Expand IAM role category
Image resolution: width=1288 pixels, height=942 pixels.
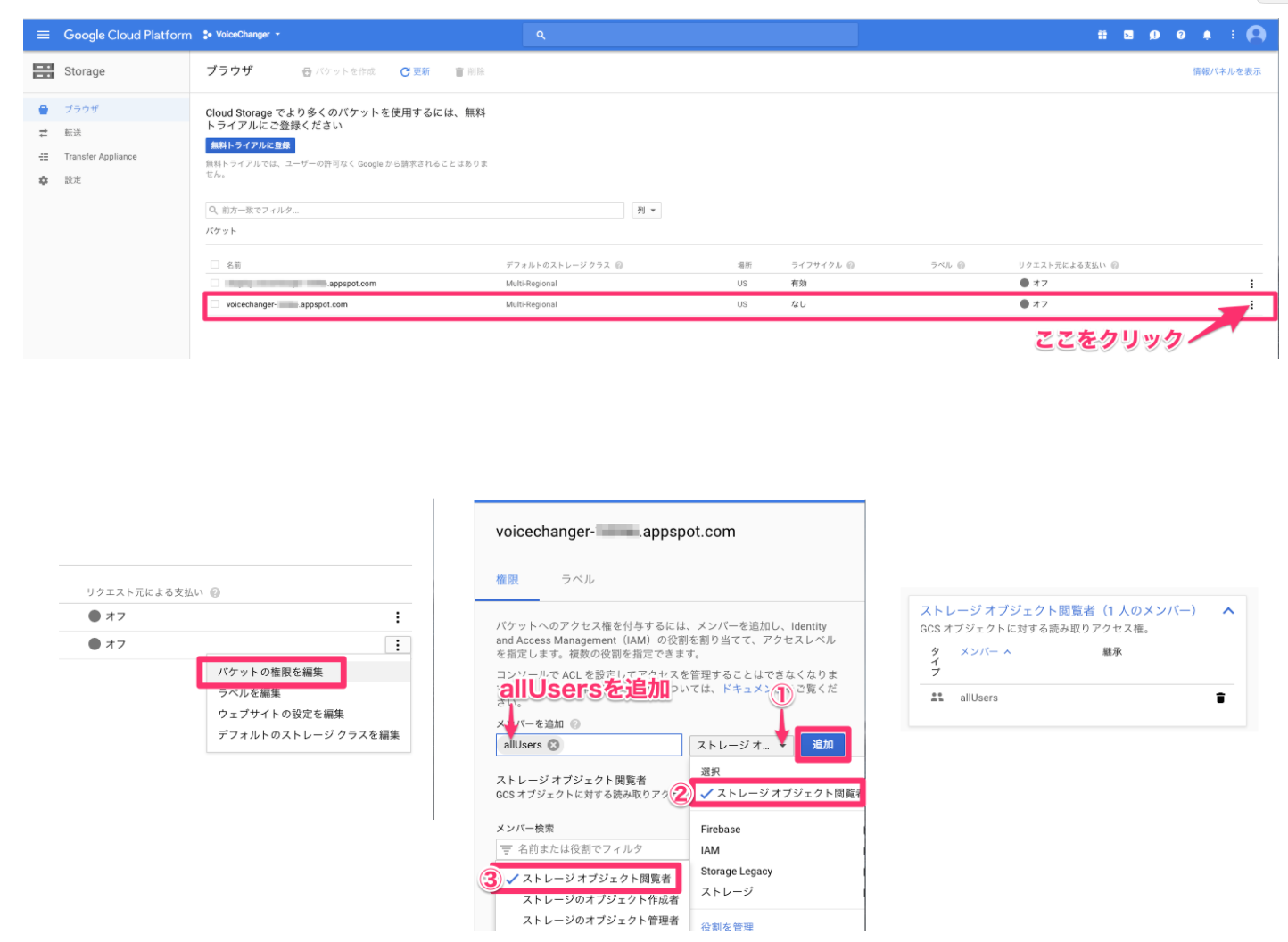(x=710, y=850)
